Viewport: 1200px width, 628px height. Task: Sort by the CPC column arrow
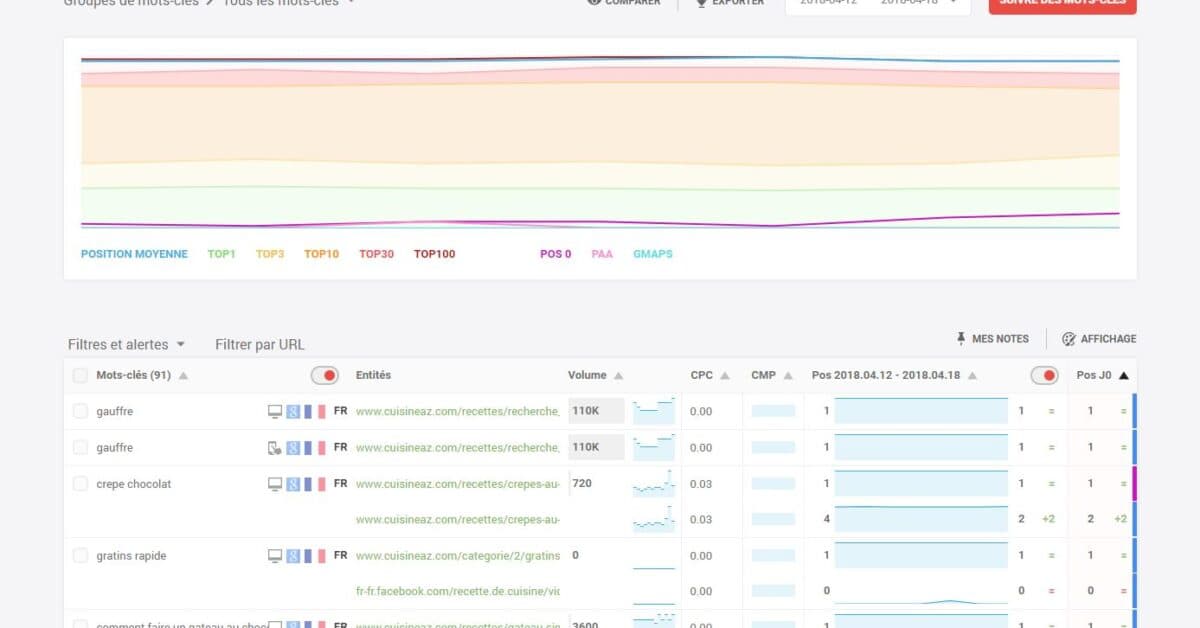click(725, 376)
